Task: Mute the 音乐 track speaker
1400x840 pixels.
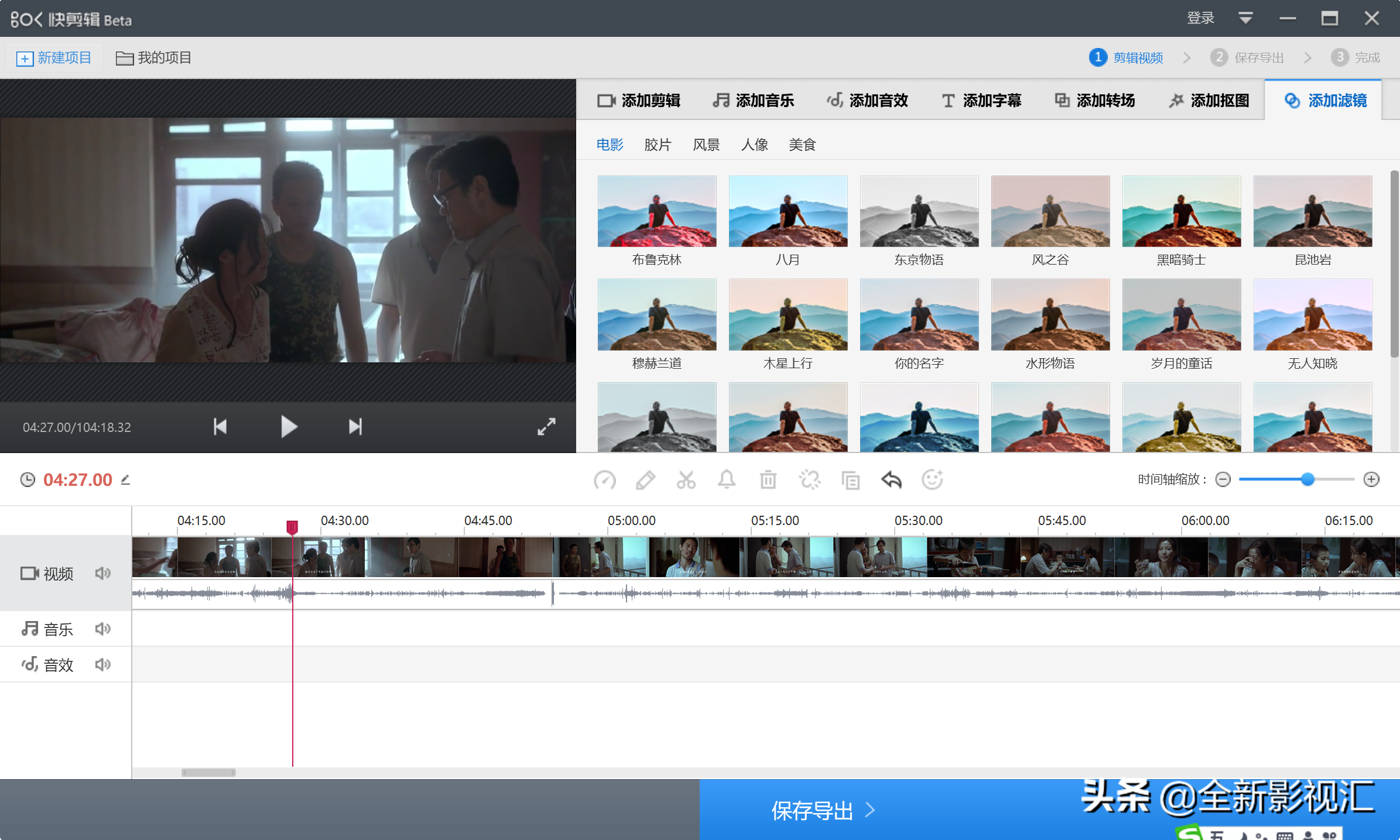Action: (x=103, y=629)
